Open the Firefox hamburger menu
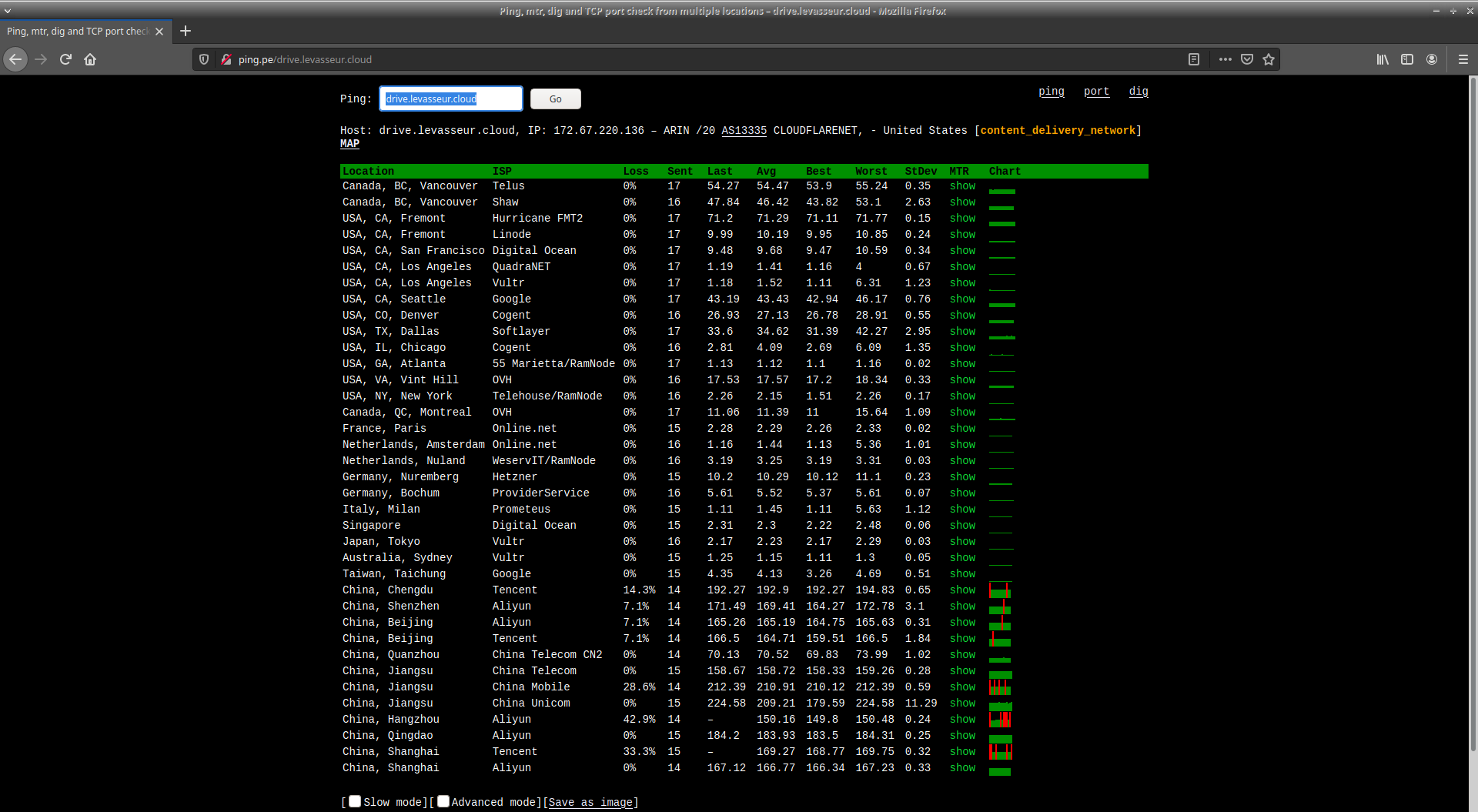Image resolution: width=1478 pixels, height=812 pixels. [x=1463, y=59]
